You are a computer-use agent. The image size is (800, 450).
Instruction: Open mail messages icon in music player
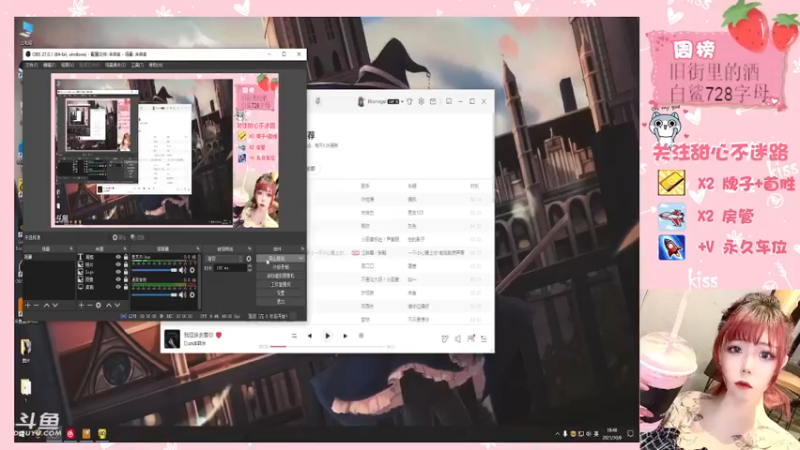433,101
